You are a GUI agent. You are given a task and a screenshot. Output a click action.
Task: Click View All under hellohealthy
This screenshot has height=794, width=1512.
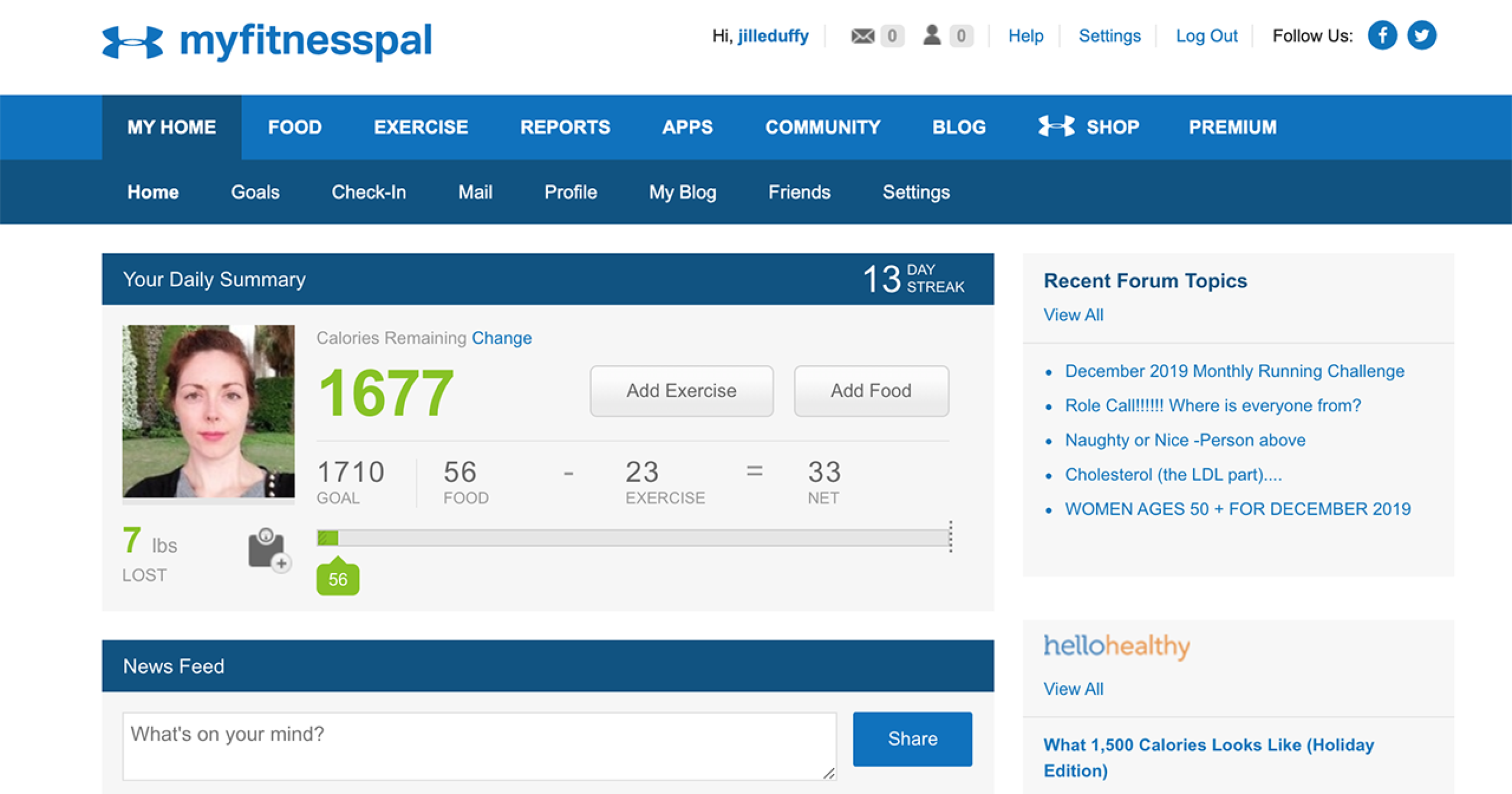coord(1073,689)
